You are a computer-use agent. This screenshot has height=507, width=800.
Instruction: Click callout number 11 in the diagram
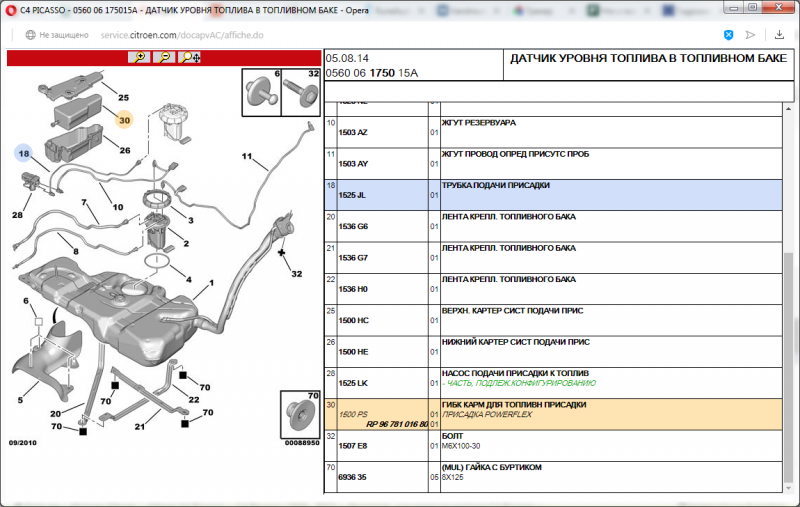coord(246,157)
